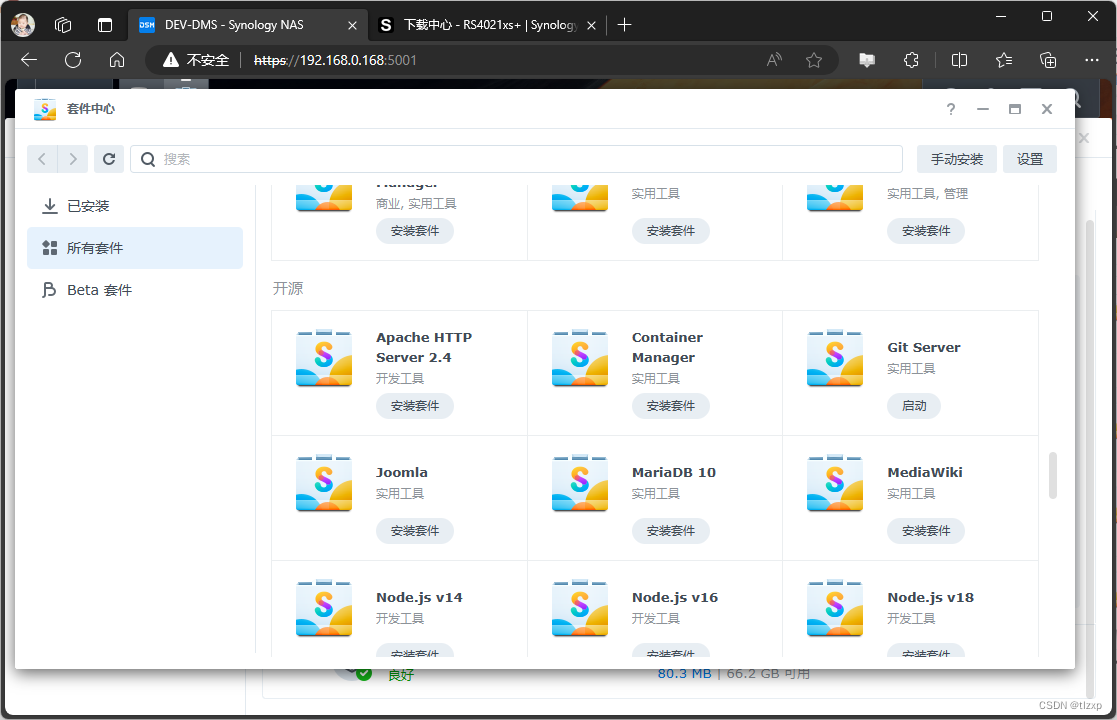
Task: Close the 下载中心 browser tab
Action: coord(591,25)
